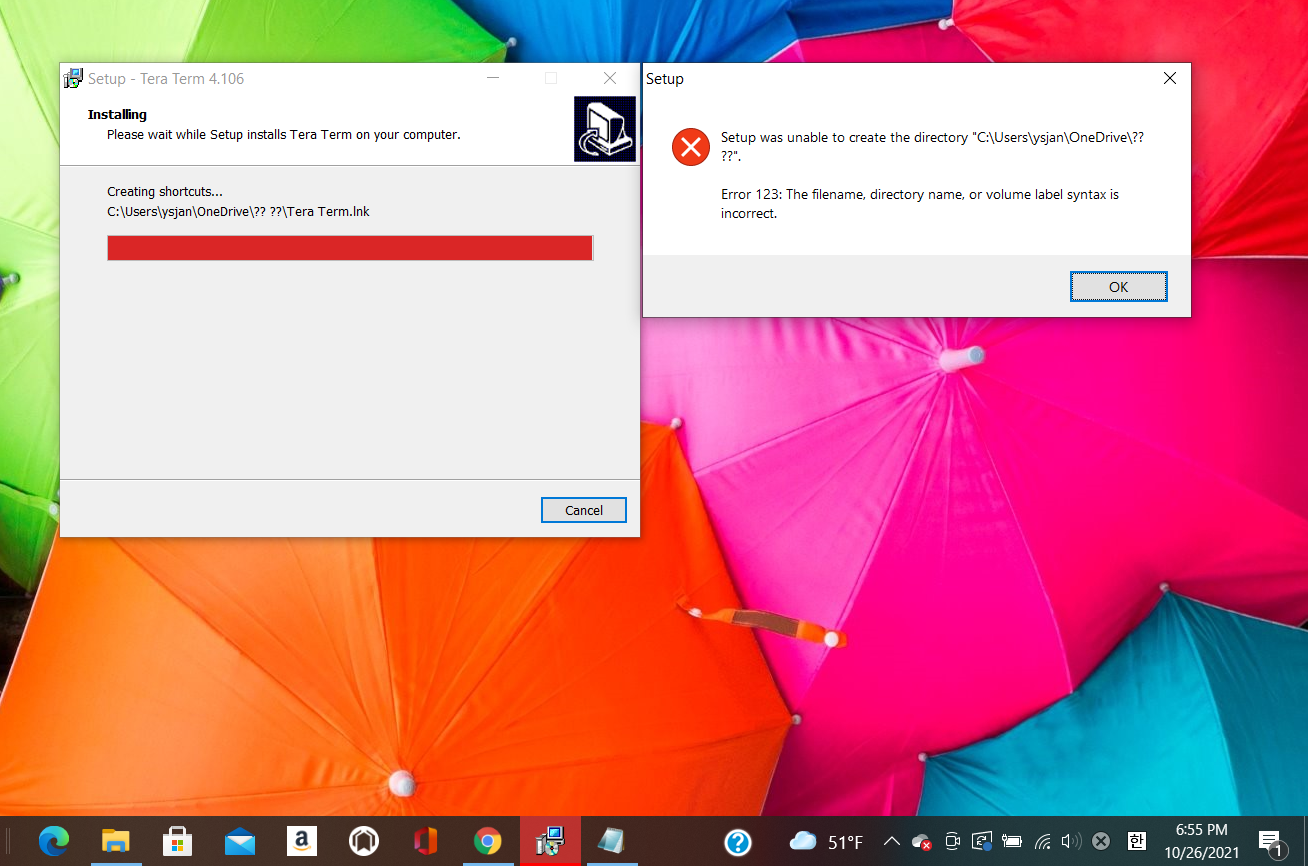Toggle the Korean IME input indicator
The width and height of the screenshot is (1308, 866).
click(x=1136, y=842)
